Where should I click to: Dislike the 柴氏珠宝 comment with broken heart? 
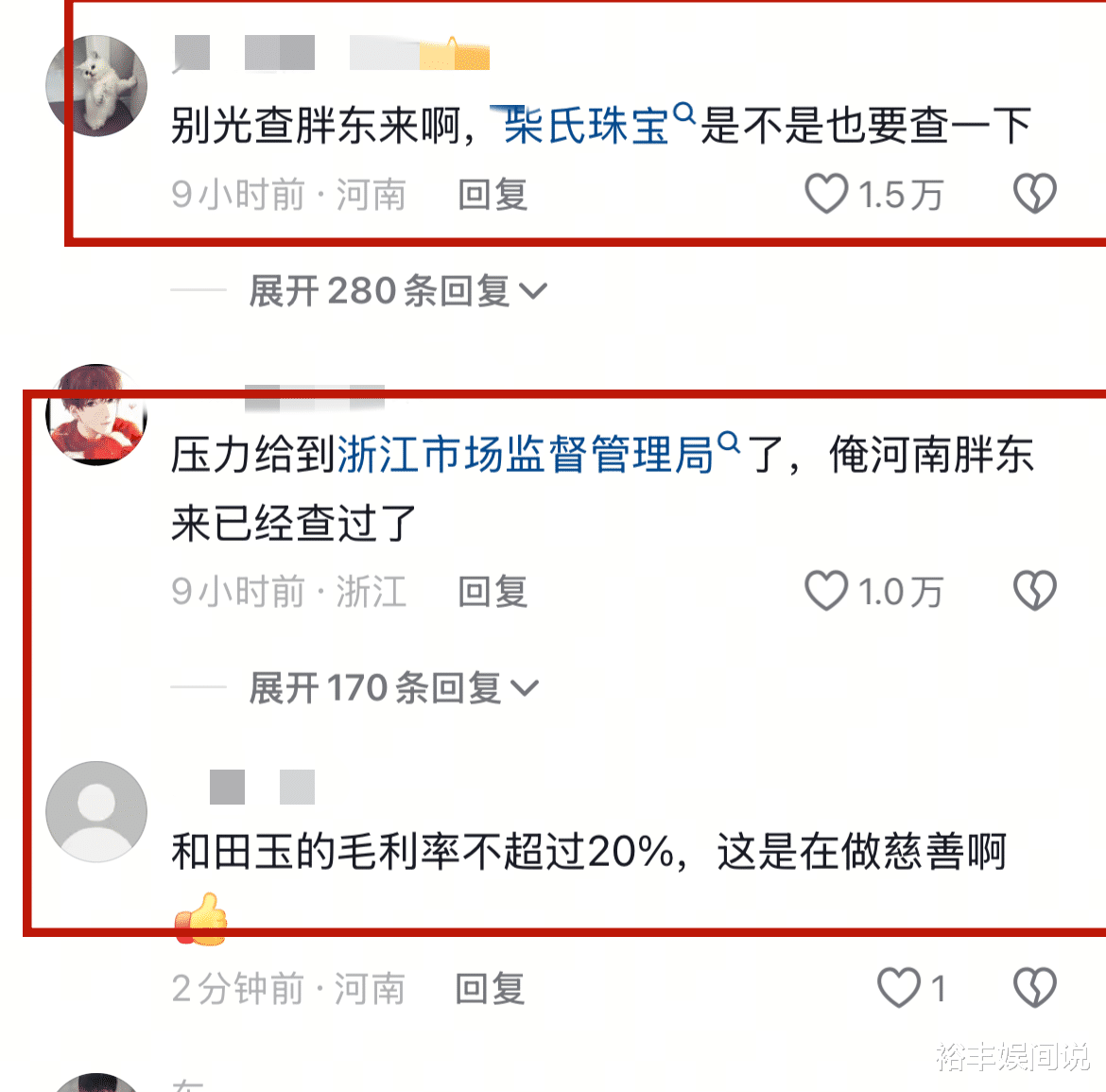[1035, 193]
